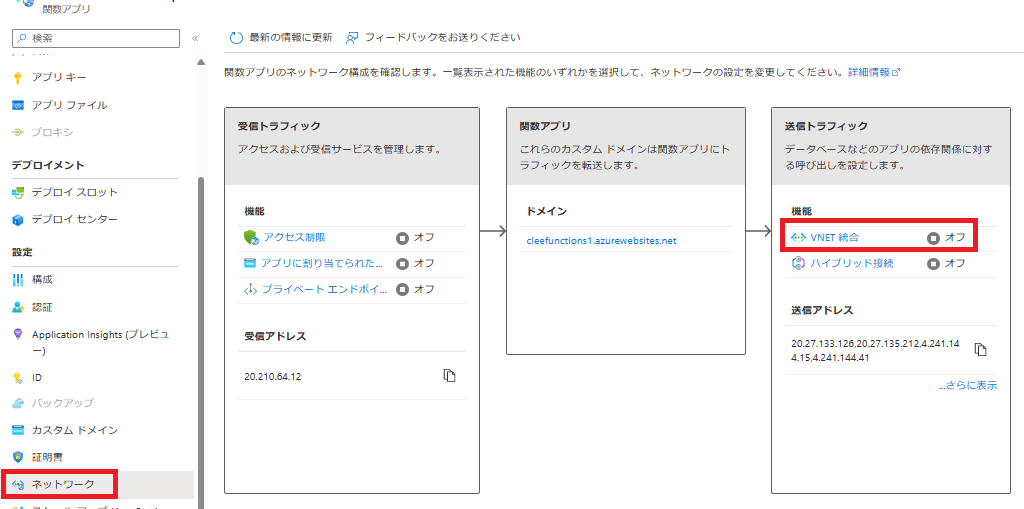Open 構成 menu item

tap(42, 280)
